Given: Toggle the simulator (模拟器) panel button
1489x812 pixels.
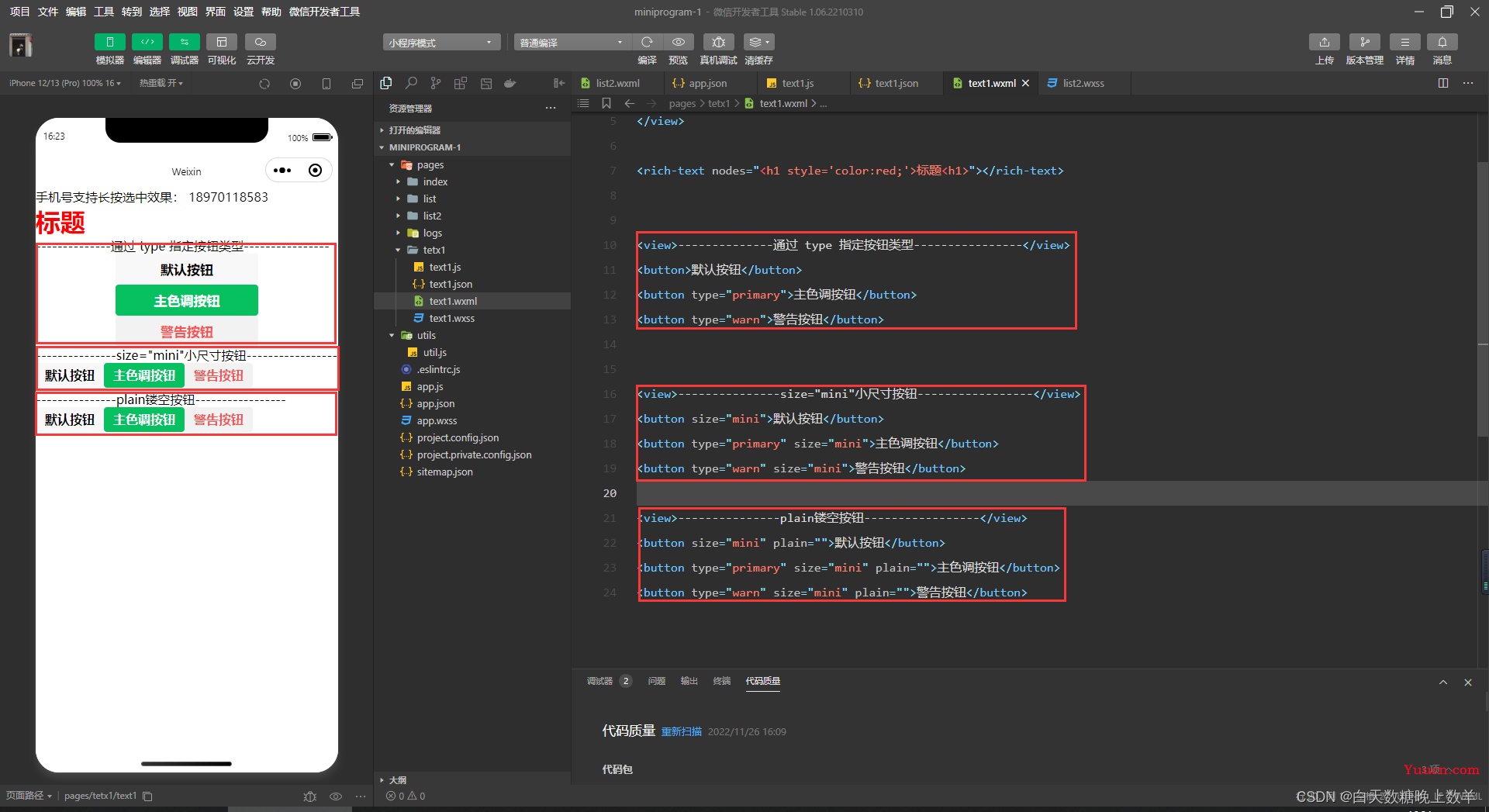Looking at the screenshot, I should pos(109,42).
